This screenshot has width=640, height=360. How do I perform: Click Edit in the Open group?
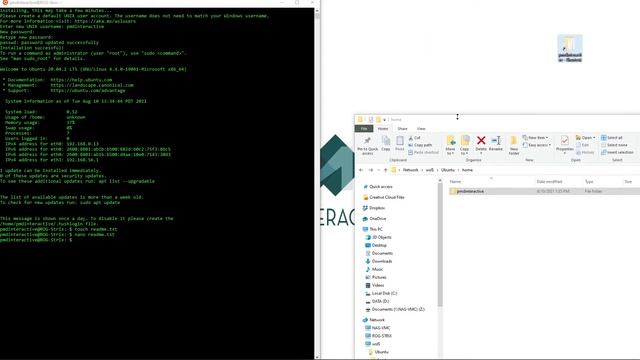(x=582, y=145)
